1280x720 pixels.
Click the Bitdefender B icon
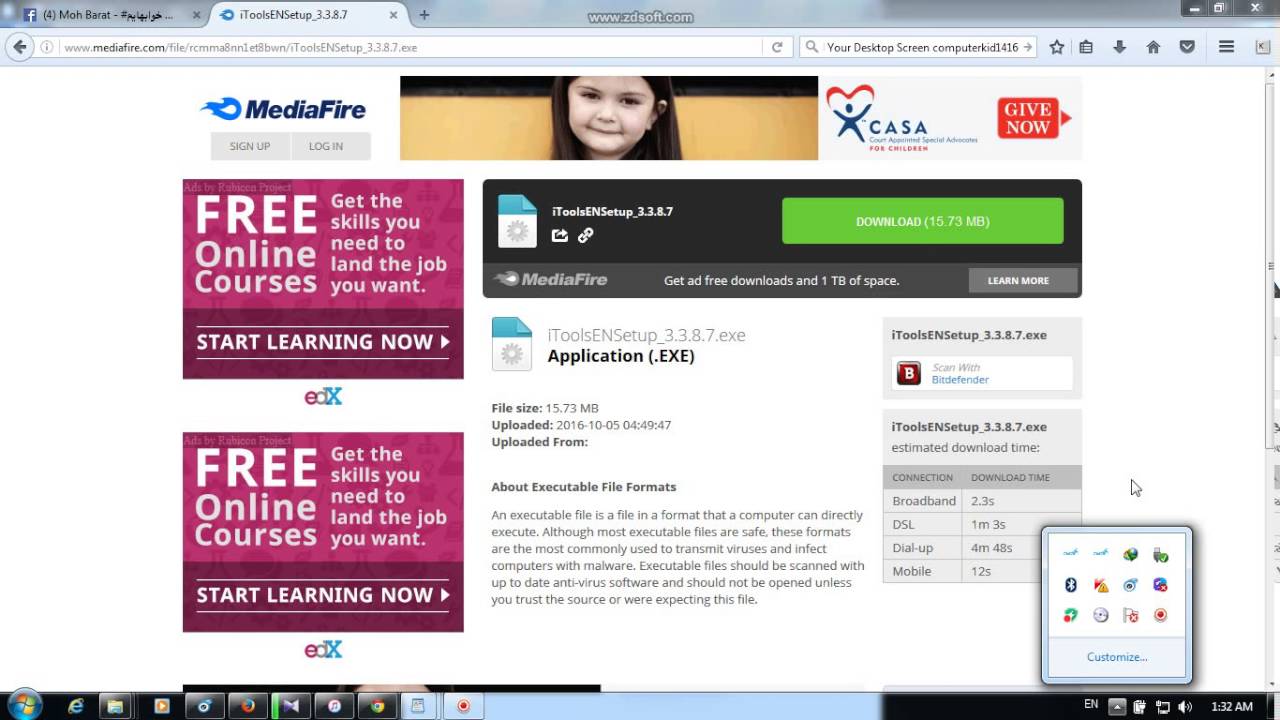[908, 374]
